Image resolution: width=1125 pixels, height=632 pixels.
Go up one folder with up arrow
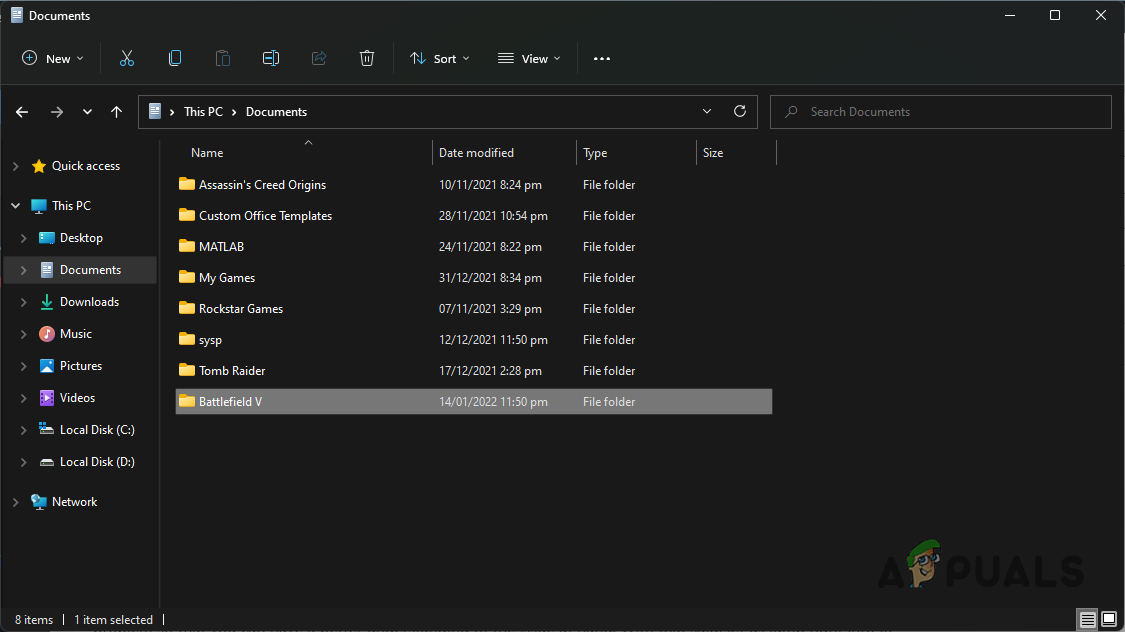pos(117,112)
